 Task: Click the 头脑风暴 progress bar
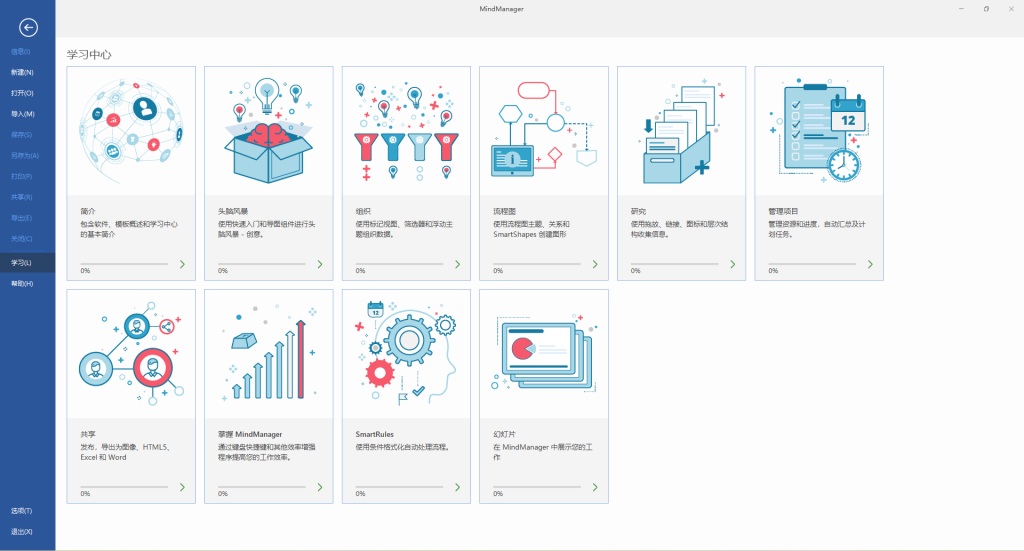click(260, 264)
